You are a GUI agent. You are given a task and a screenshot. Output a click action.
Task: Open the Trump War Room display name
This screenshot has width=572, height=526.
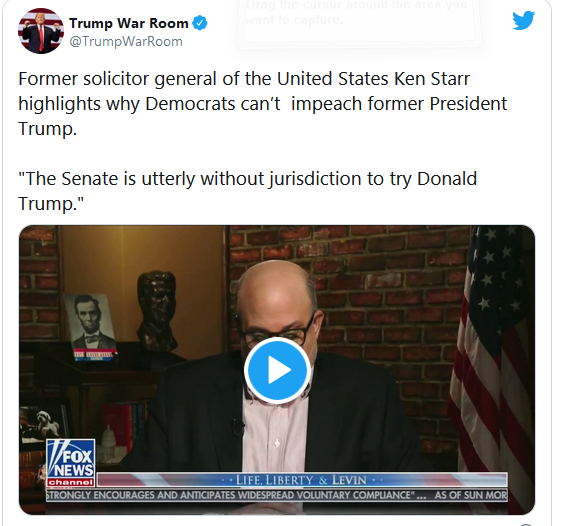(129, 23)
